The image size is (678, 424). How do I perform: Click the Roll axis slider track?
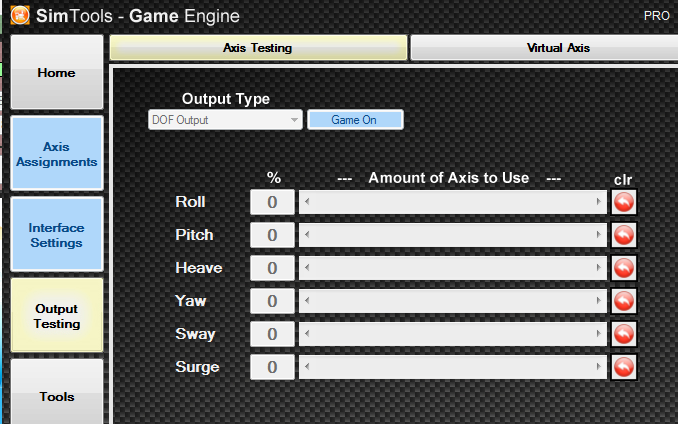point(453,202)
